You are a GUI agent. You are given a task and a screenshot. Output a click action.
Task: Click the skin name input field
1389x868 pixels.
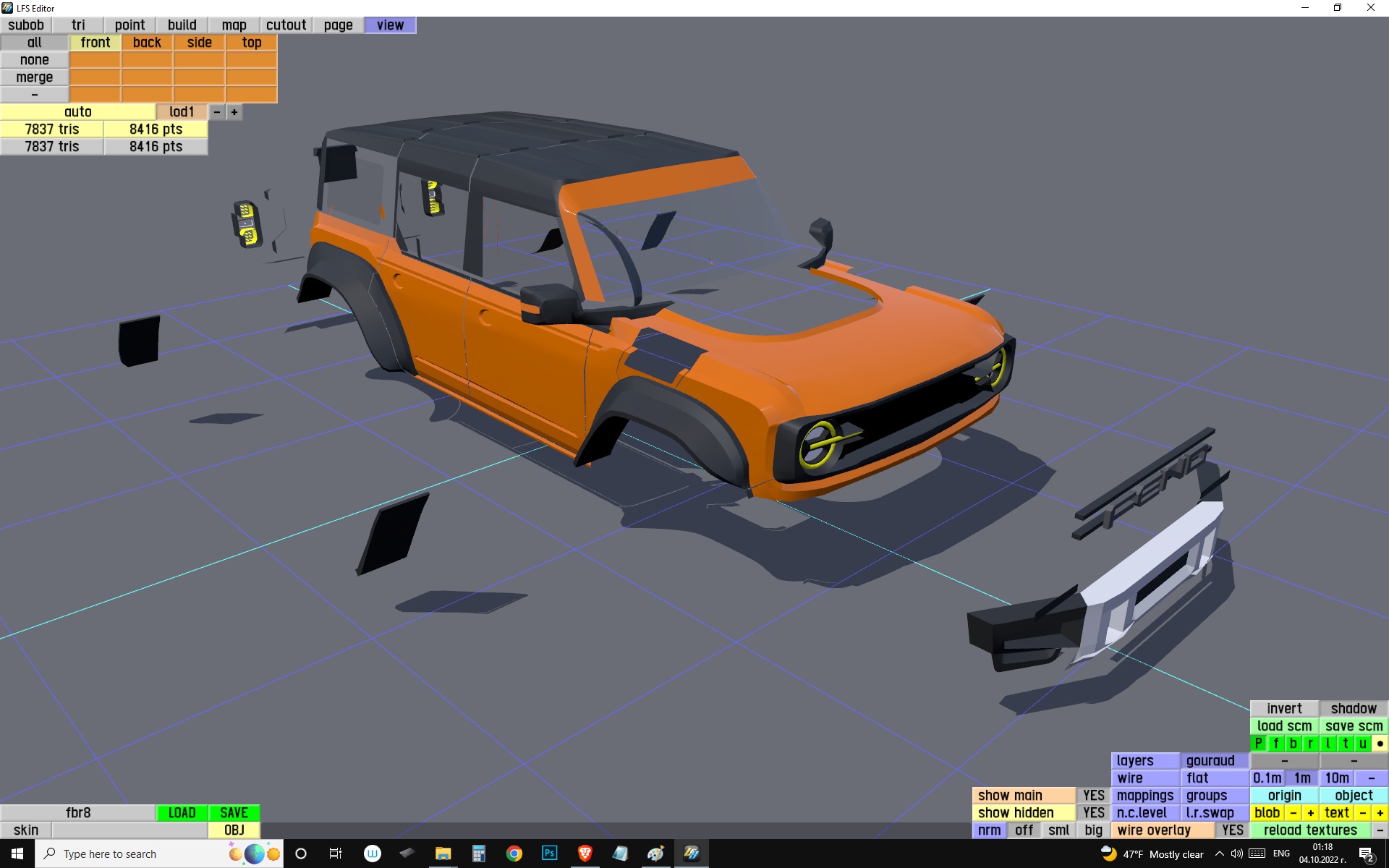click(129, 830)
